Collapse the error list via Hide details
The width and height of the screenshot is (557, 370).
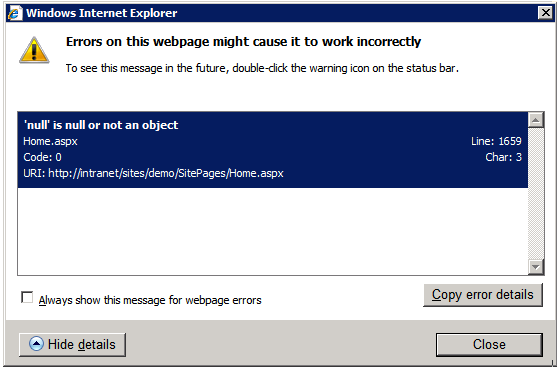72,344
